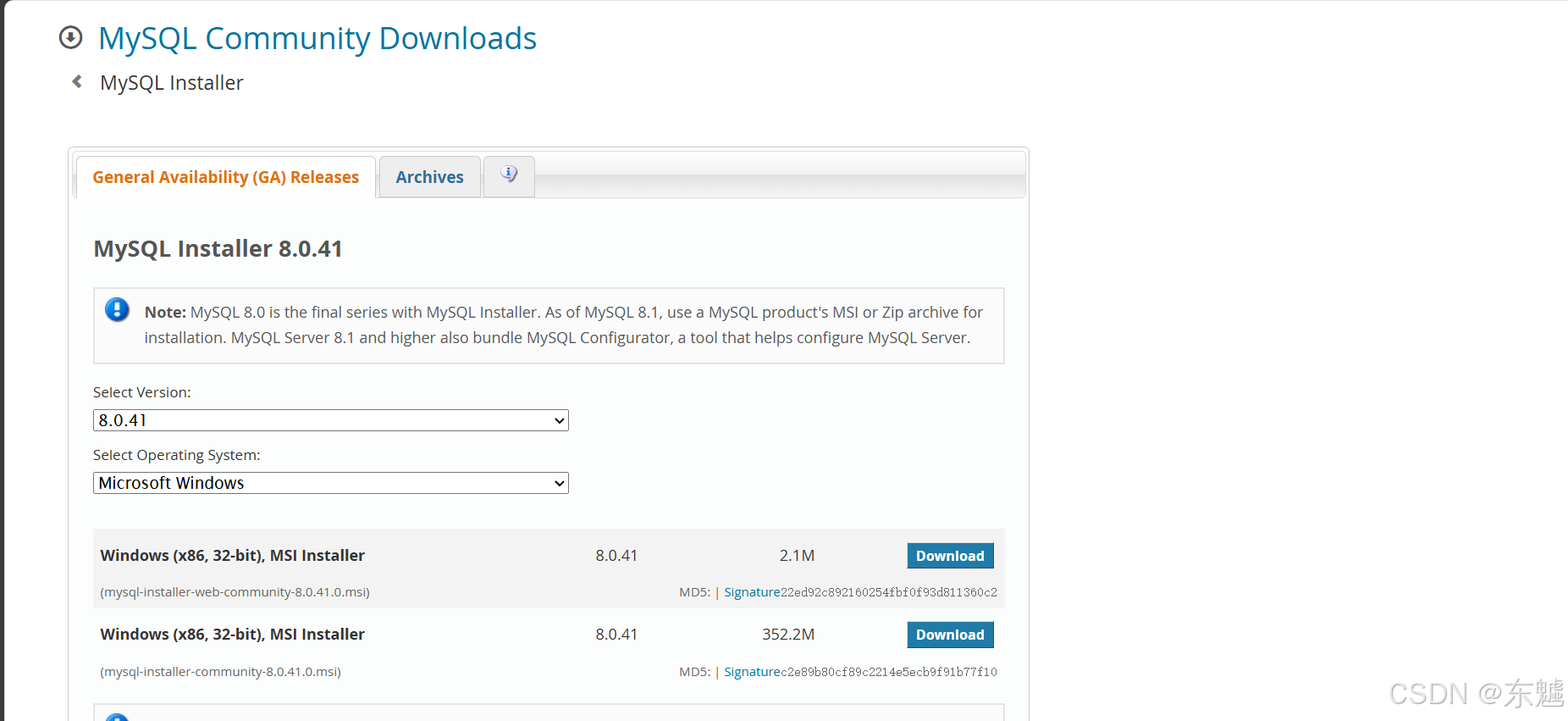Click the MySQL Installer 8.0.41 heading
This screenshot has height=721, width=1568.
[218, 249]
